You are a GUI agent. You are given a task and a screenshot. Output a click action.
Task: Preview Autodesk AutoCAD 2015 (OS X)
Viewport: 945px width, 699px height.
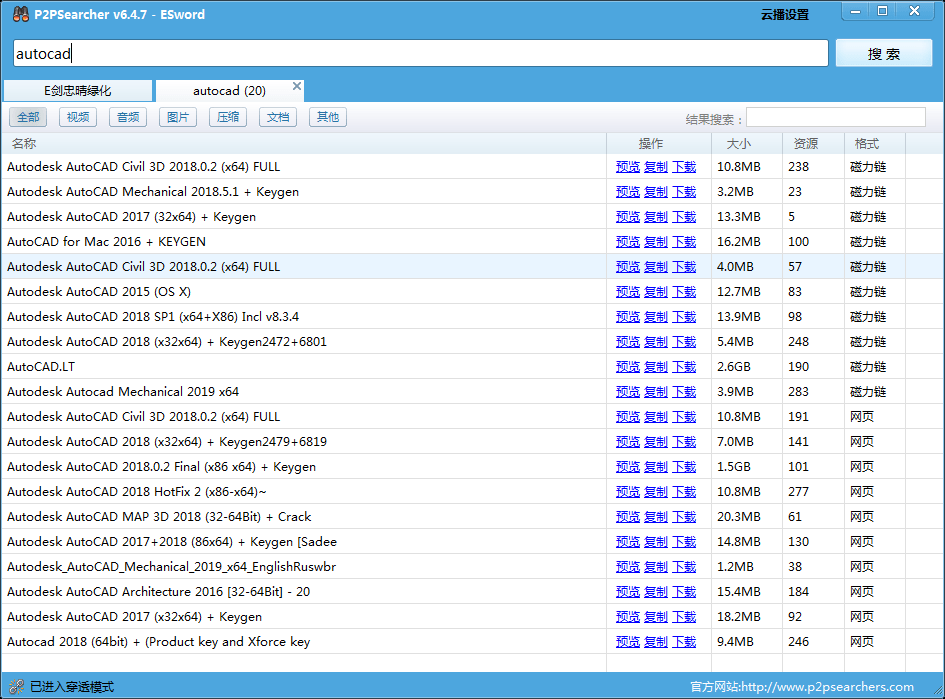click(627, 292)
